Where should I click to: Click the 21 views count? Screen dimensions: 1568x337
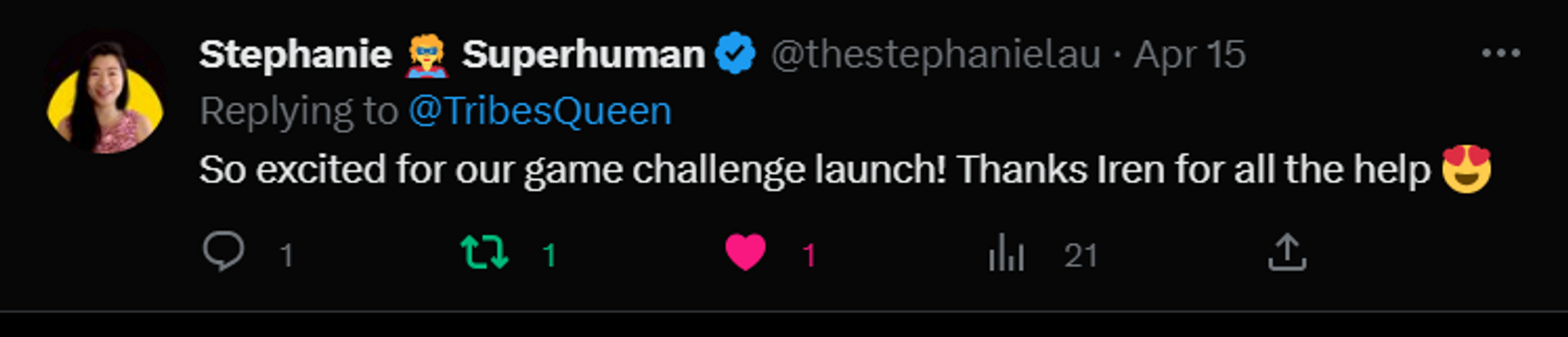tap(1080, 255)
